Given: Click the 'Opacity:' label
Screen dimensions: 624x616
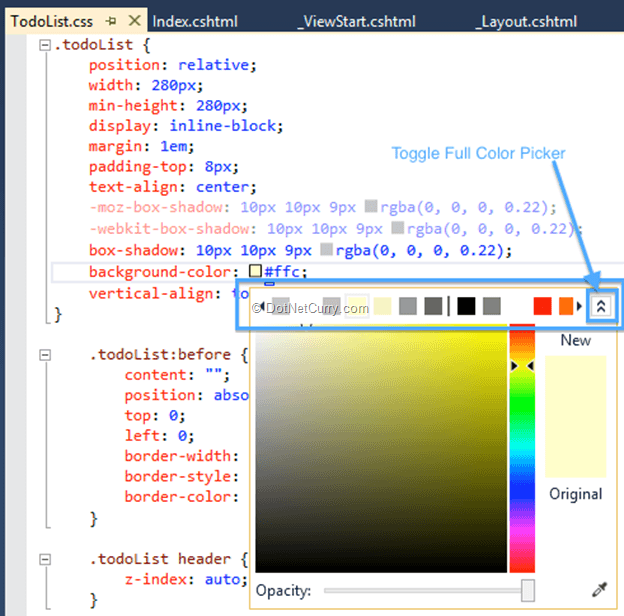Looking at the screenshot, I should coord(283,591).
